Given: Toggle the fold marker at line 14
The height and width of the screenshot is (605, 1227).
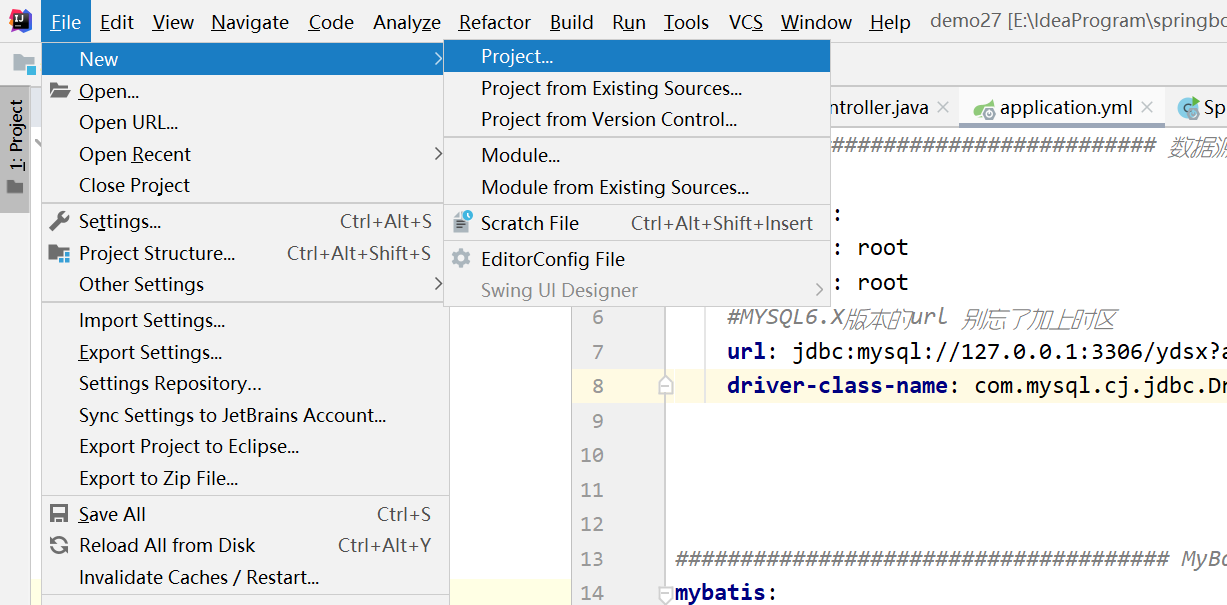Looking at the screenshot, I should (666, 595).
